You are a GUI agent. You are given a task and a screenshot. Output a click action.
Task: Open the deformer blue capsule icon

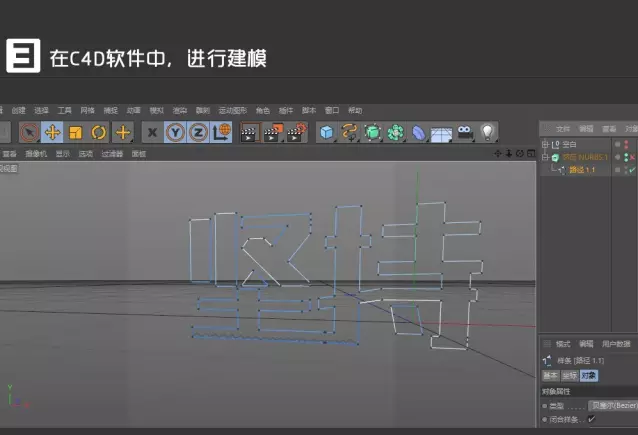(x=418, y=133)
